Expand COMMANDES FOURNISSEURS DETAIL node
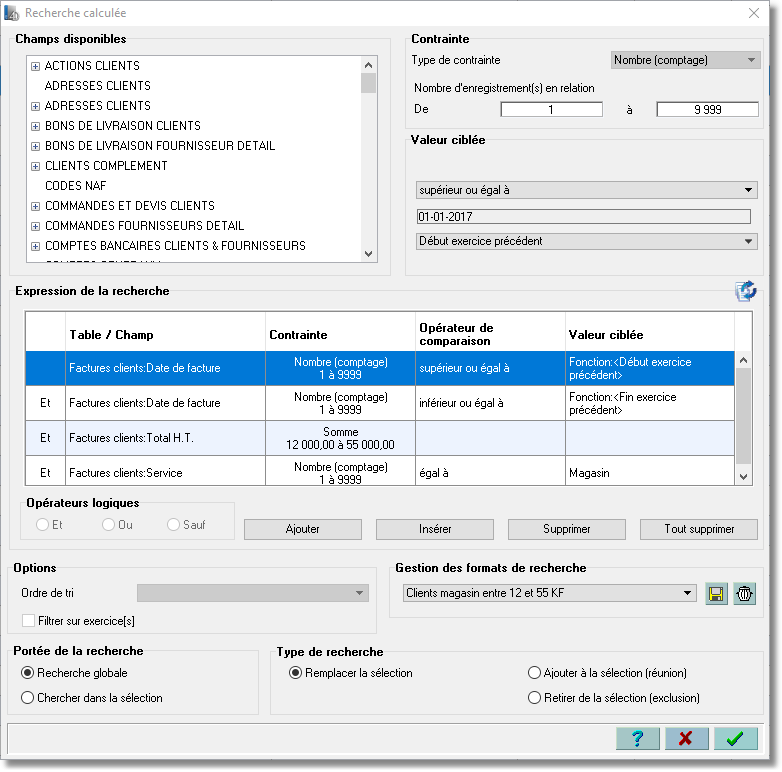The height and width of the screenshot is (772, 782). [x=35, y=226]
